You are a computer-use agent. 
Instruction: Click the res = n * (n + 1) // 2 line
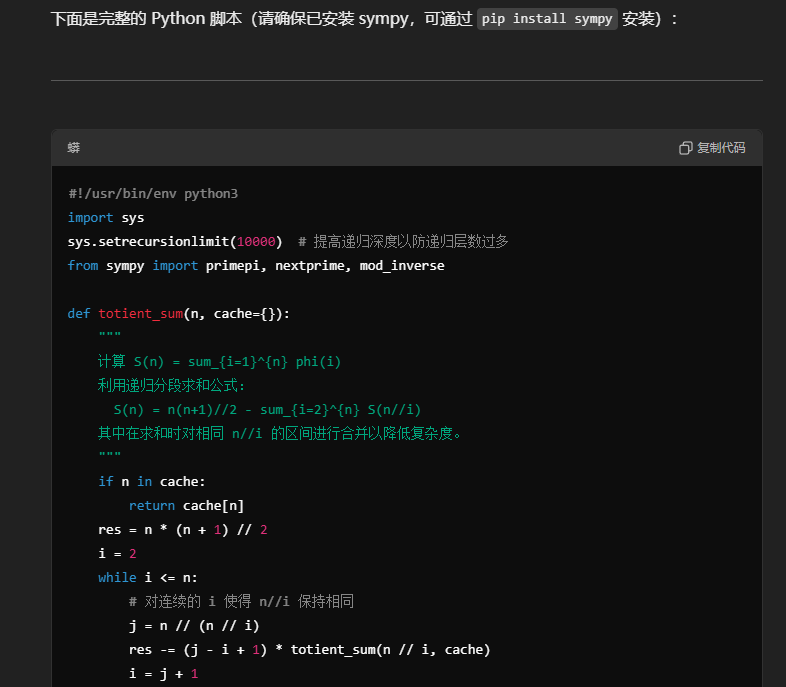[182, 529]
